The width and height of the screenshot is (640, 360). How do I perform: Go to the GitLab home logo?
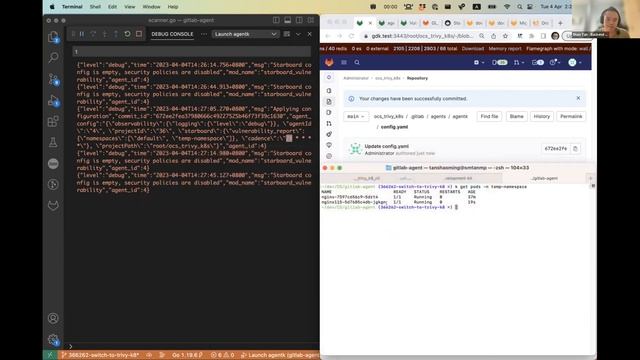point(329,62)
